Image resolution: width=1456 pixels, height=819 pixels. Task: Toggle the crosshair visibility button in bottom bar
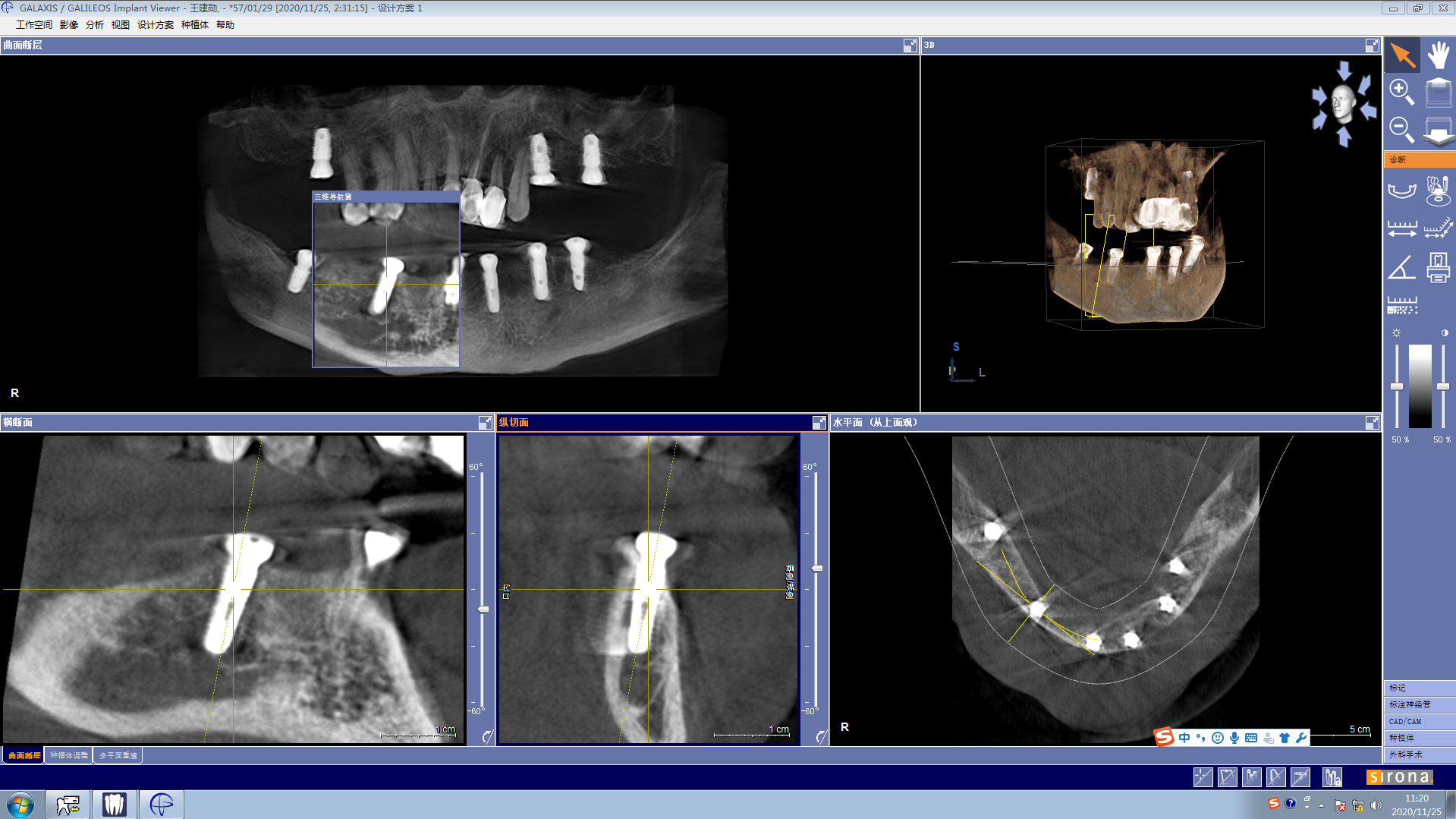click(x=1203, y=776)
